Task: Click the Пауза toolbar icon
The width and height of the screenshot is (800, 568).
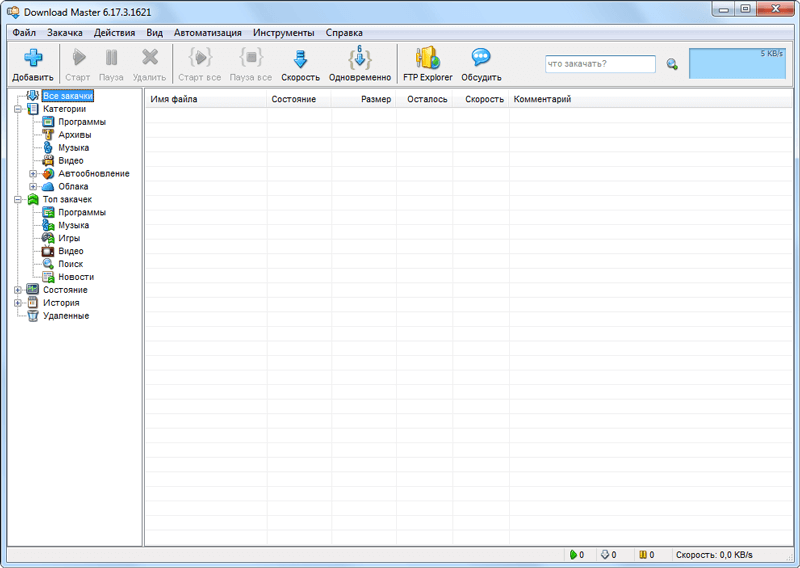Action: [x=111, y=57]
